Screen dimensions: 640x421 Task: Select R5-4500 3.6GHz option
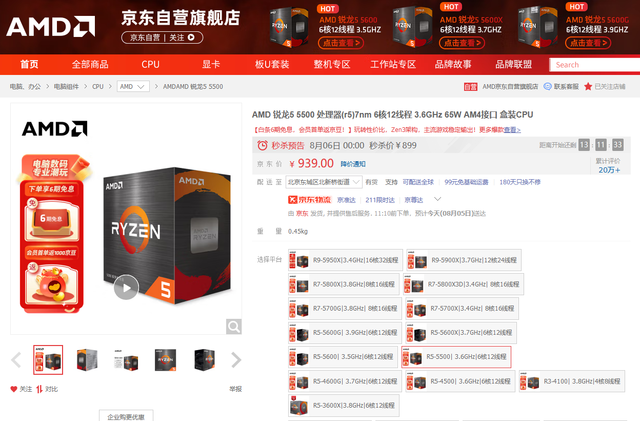tap(460, 381)
